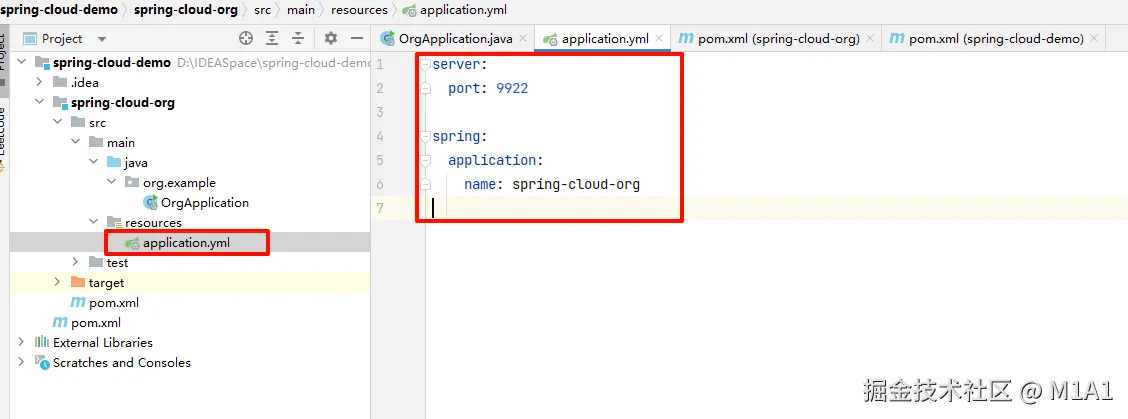Collapse the spring-cloud-org module
The image size is (1128, 419).
[40, 102]
